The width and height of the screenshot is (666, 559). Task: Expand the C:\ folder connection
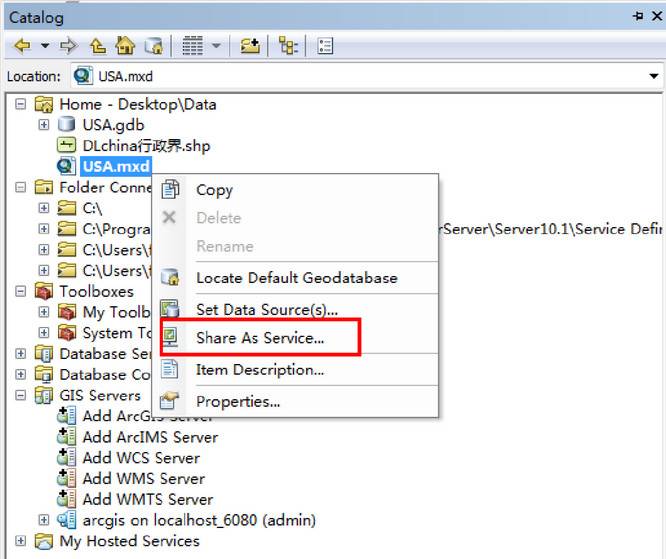click(44, 208)
